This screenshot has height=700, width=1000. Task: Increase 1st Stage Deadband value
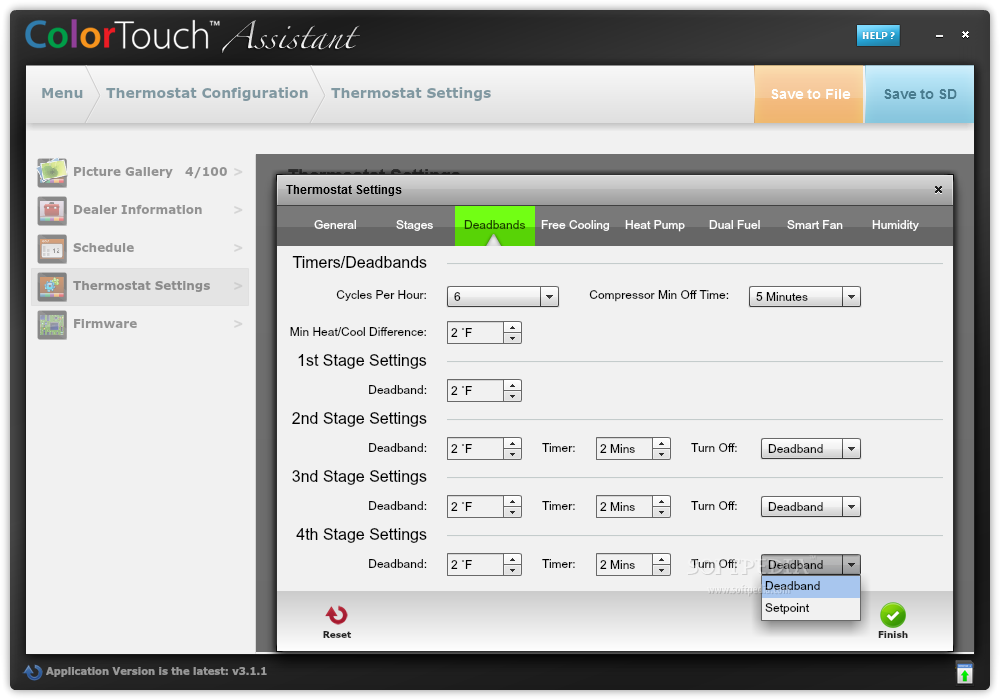click(512, 386)
